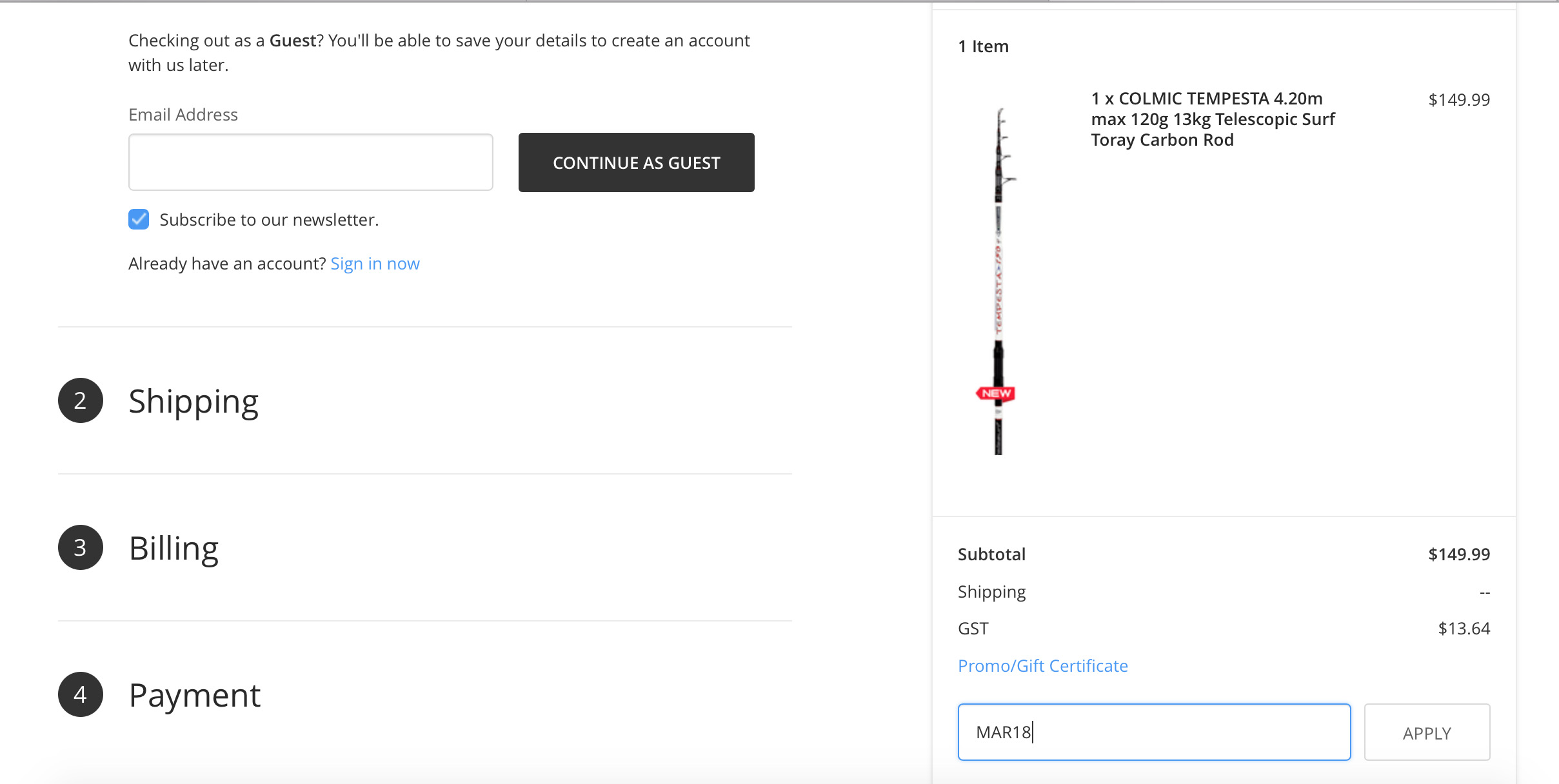
Task: Uncheck Subscribe to our newsletter checkbox
Action: (x=139, y=219)
